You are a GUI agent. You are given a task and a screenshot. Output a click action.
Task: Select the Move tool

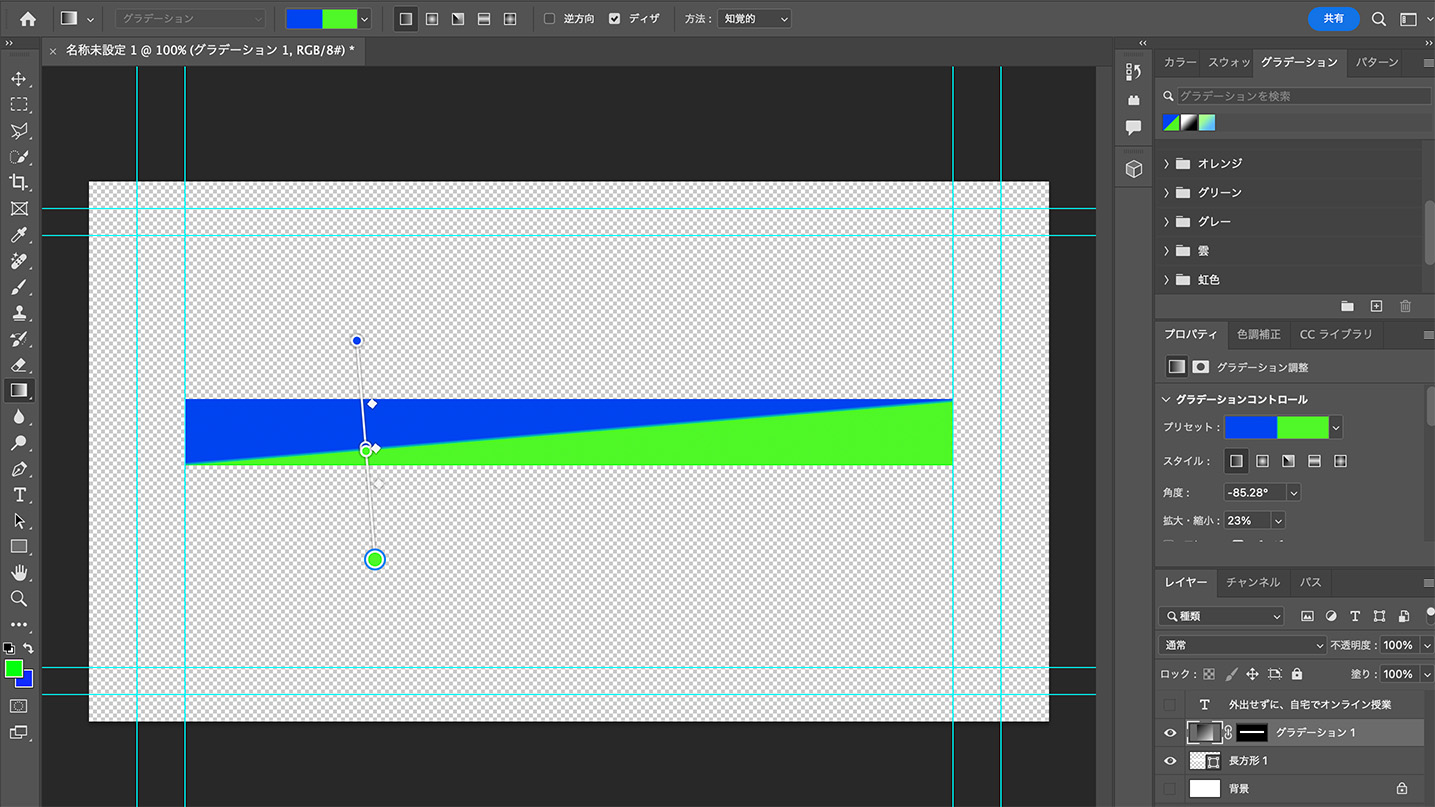tap(20, 78)
